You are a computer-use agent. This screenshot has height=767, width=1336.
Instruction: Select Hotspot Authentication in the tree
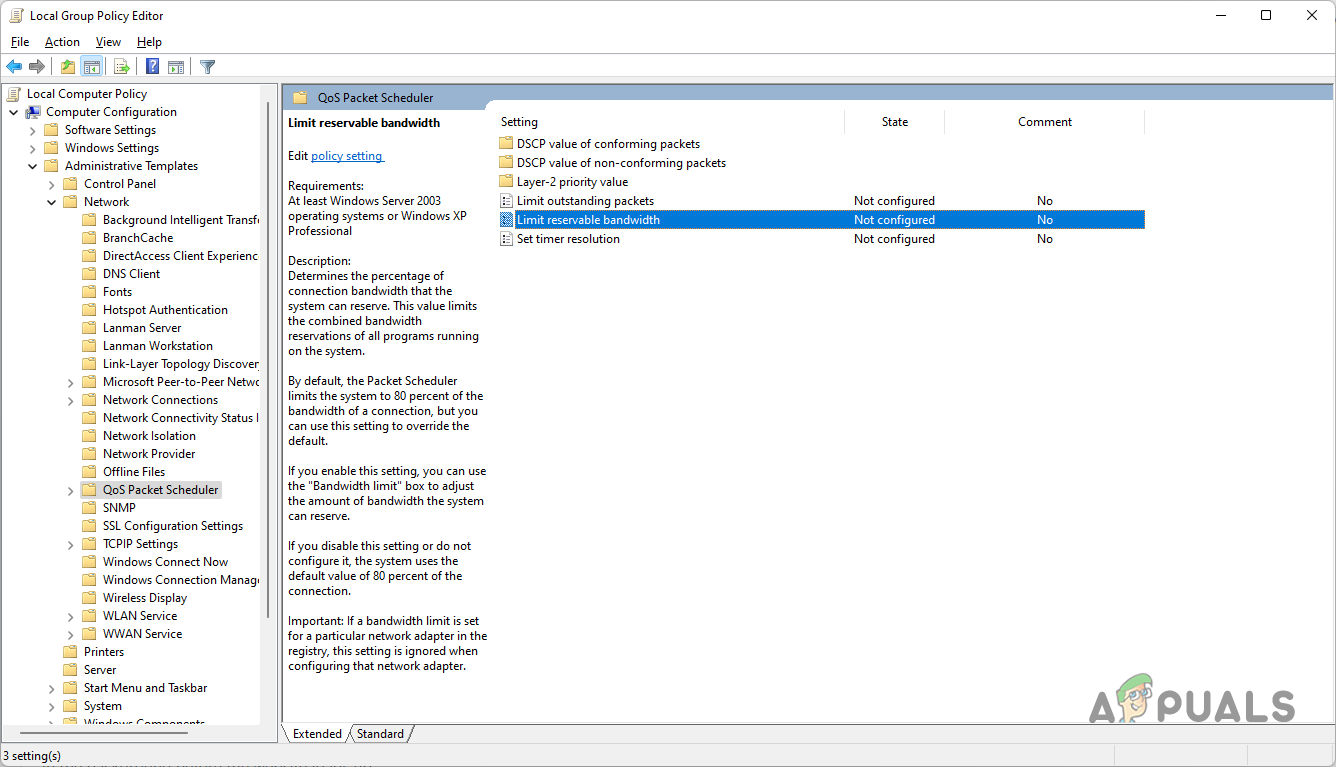pyautogui.click(x=165, y=310)
